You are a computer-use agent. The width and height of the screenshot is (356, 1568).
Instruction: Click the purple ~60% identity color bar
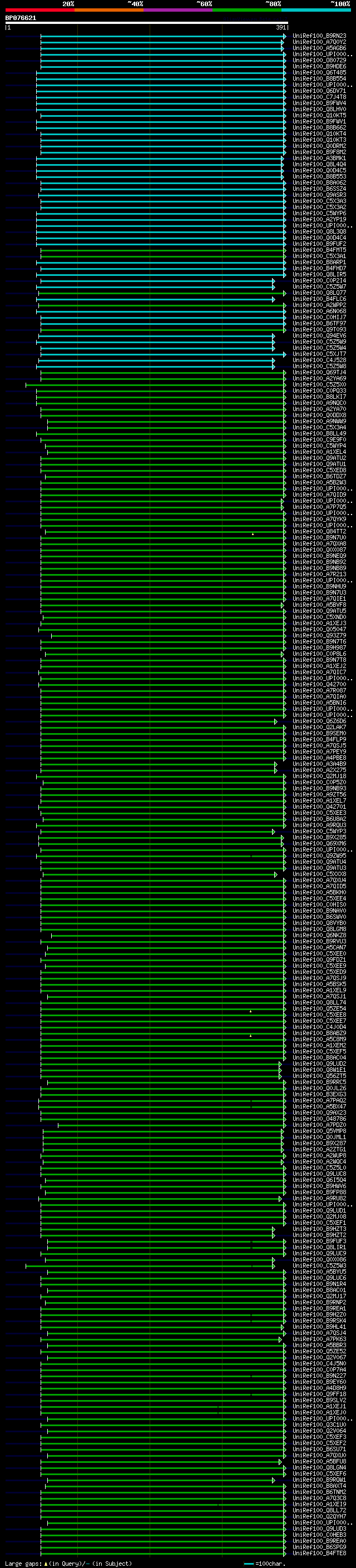tap(179, 10)
